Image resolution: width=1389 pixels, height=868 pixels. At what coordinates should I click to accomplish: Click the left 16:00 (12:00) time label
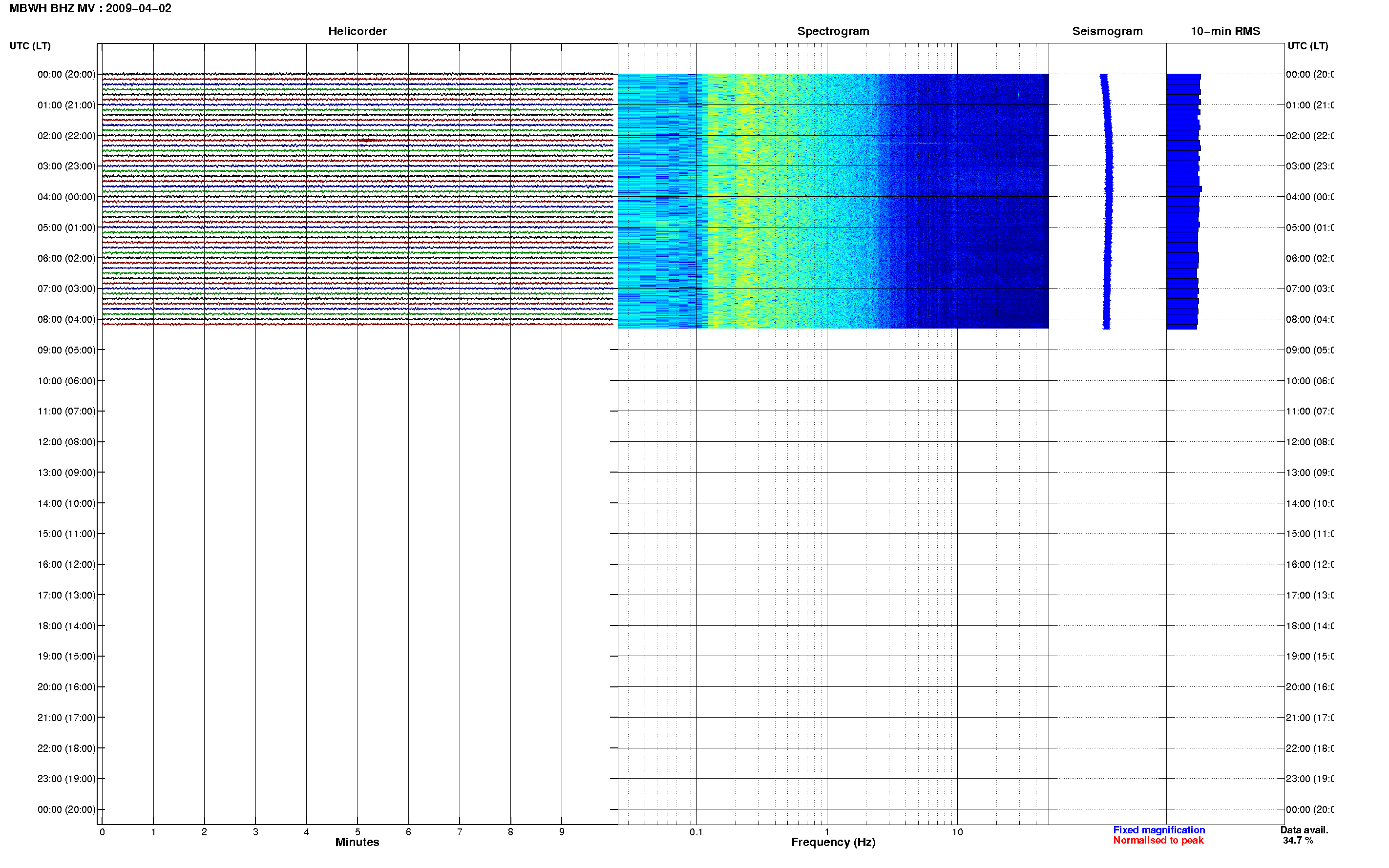66,565
